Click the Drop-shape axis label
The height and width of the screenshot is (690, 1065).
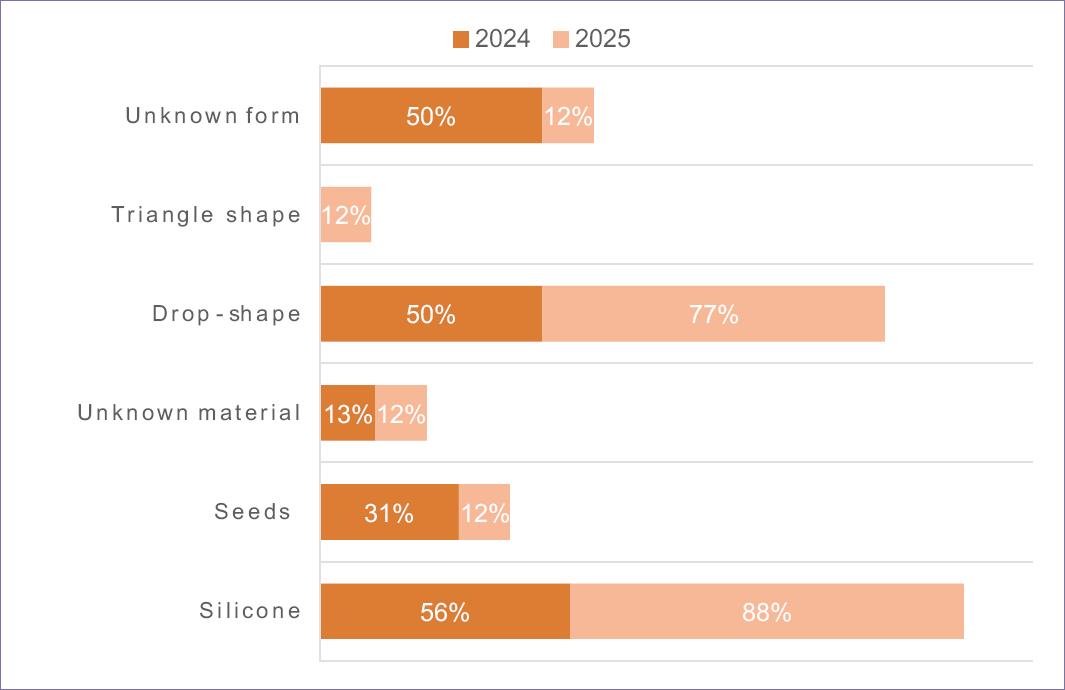(226, 314)
